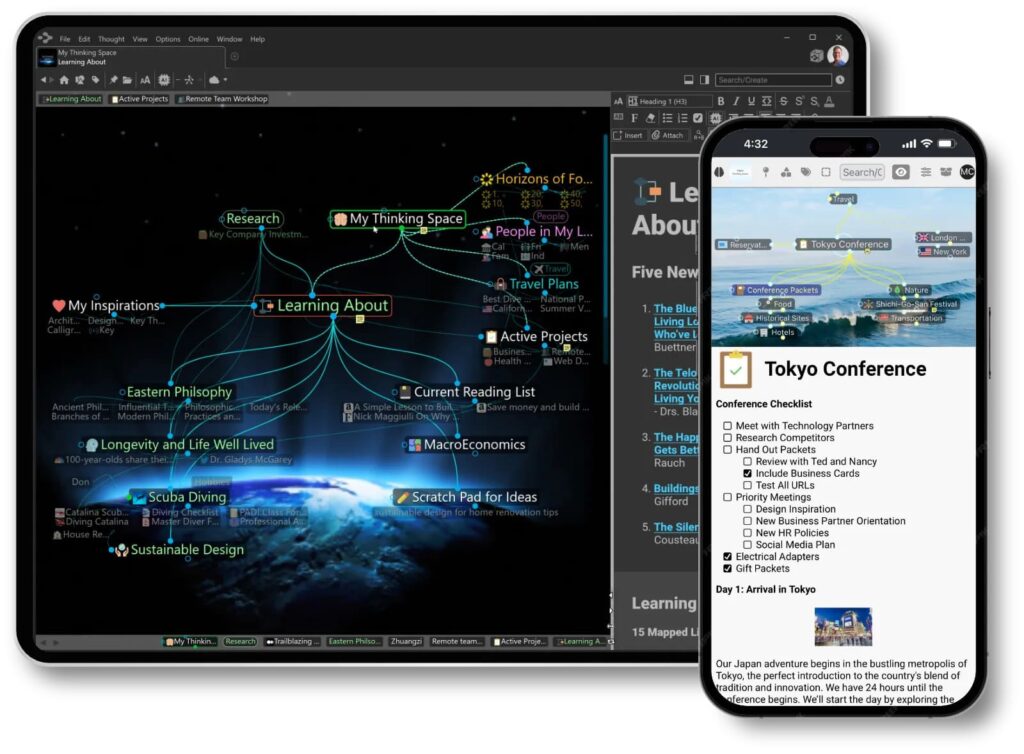Click the Home icon in desktop toolbar
The height and width of the screenshot is (754, 1024).
coord(64,80)
